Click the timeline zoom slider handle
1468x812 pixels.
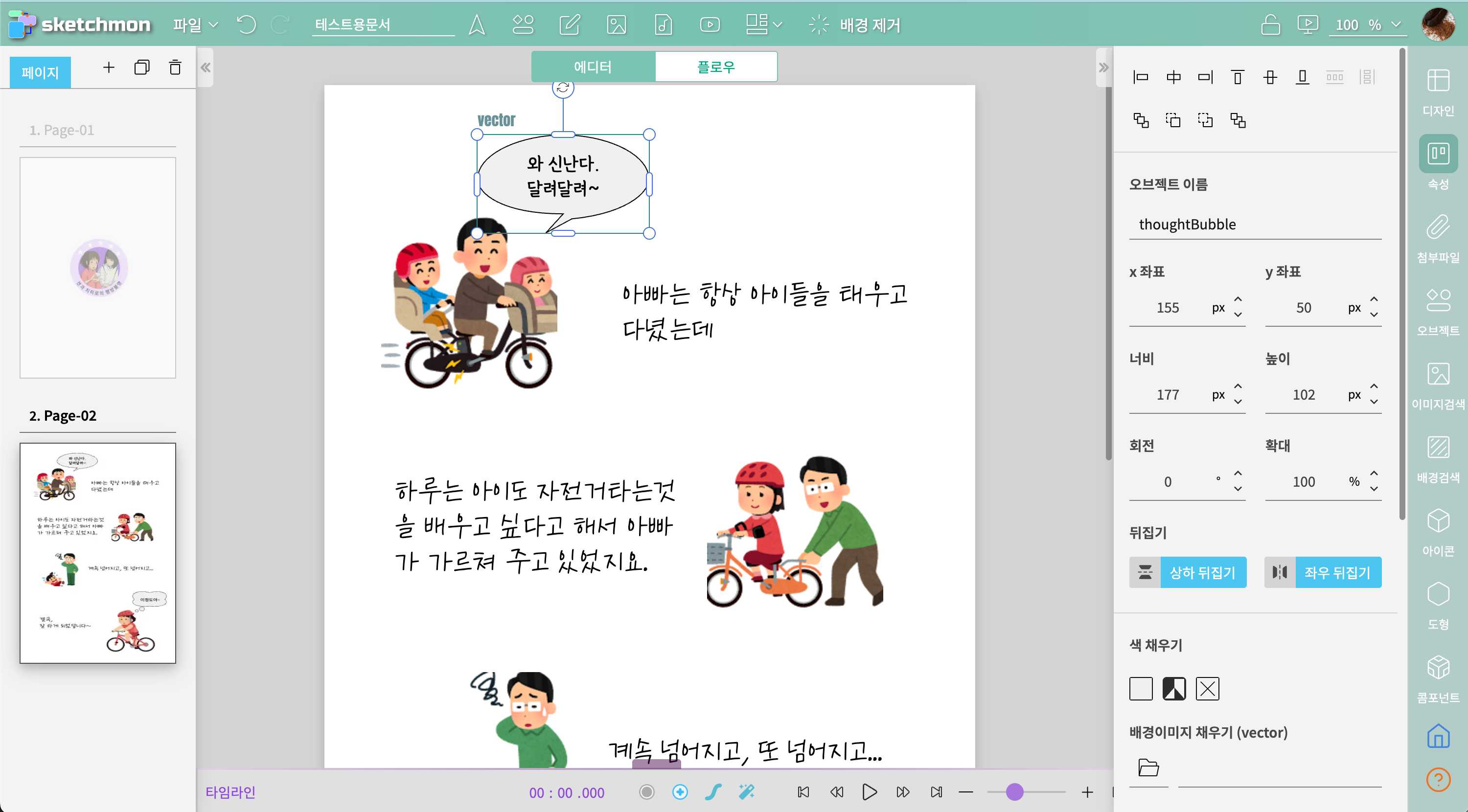point(1014,791)
